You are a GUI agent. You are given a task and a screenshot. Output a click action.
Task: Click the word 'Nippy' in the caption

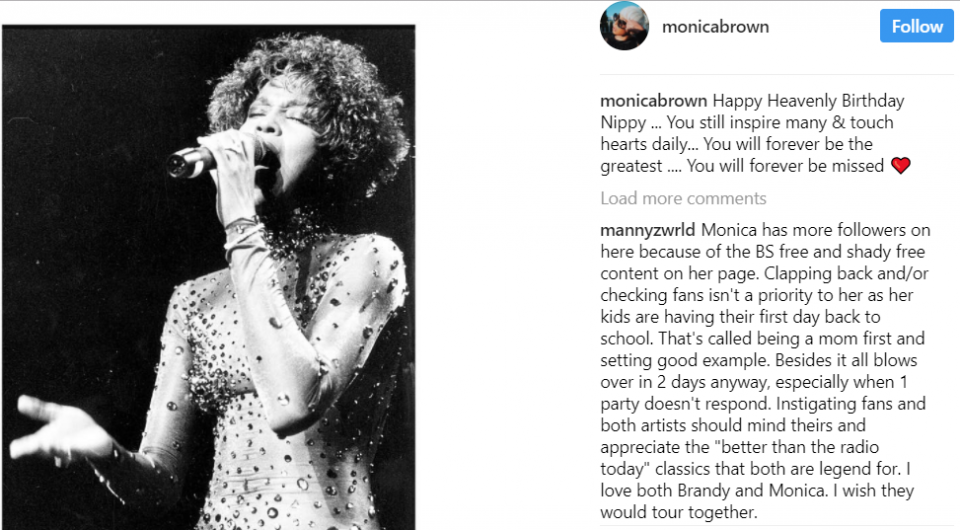point(623,122)
